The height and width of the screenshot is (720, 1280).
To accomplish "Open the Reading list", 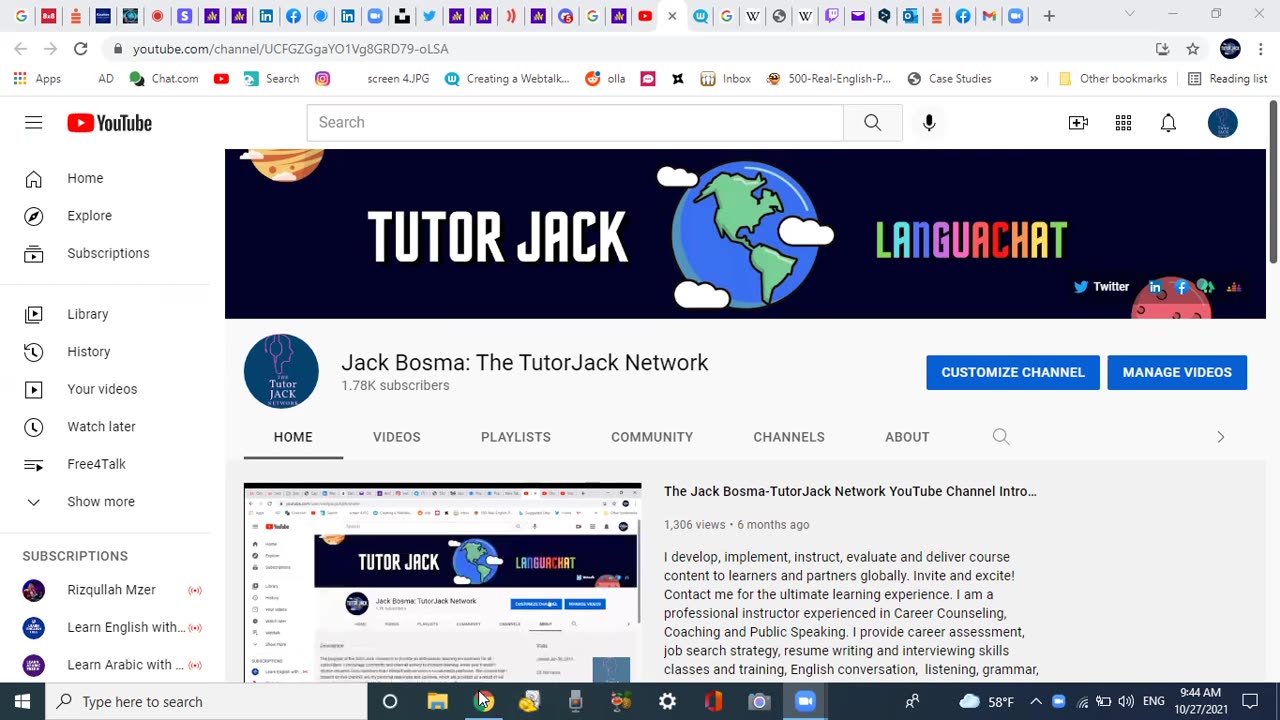I will click(1227, 78).
